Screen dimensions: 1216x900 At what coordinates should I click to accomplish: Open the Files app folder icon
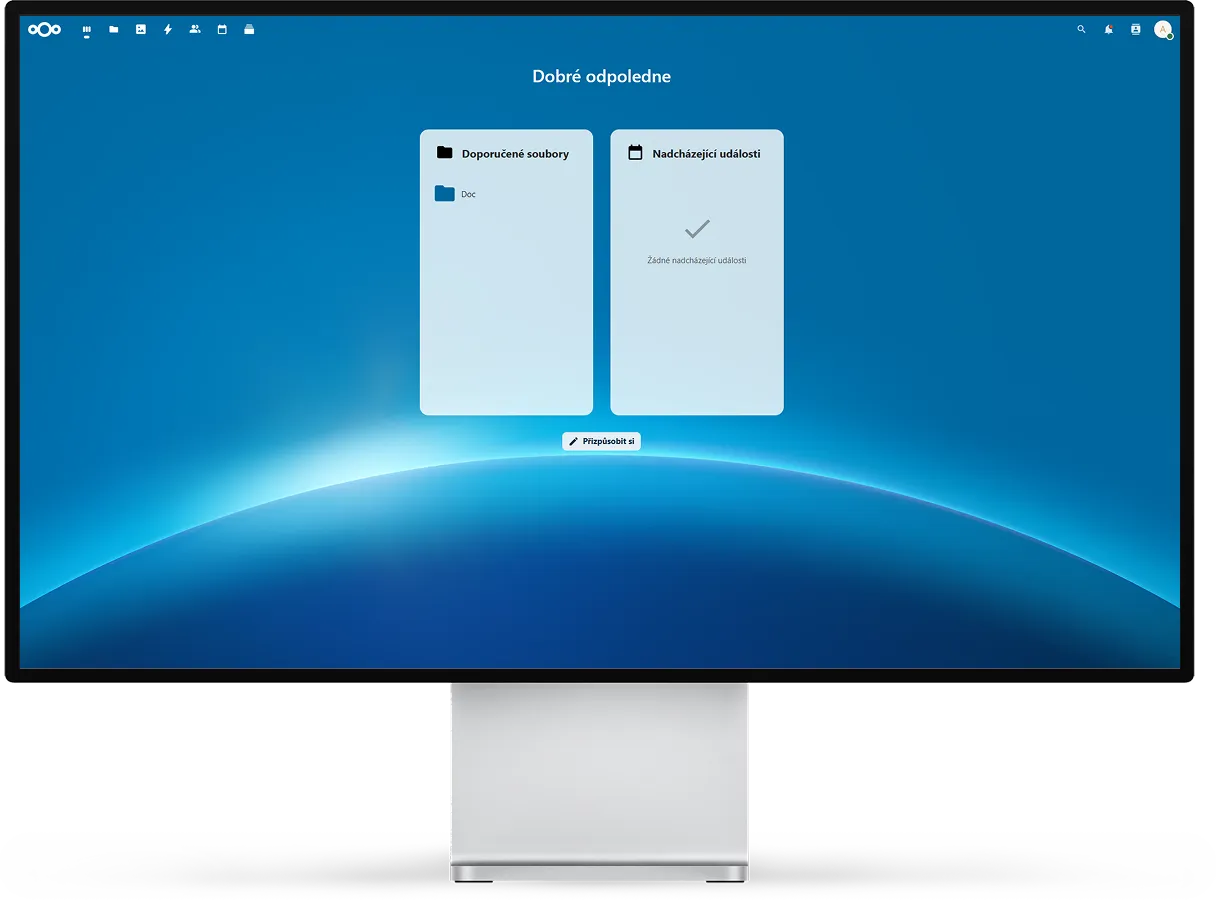tap(114, 30)
